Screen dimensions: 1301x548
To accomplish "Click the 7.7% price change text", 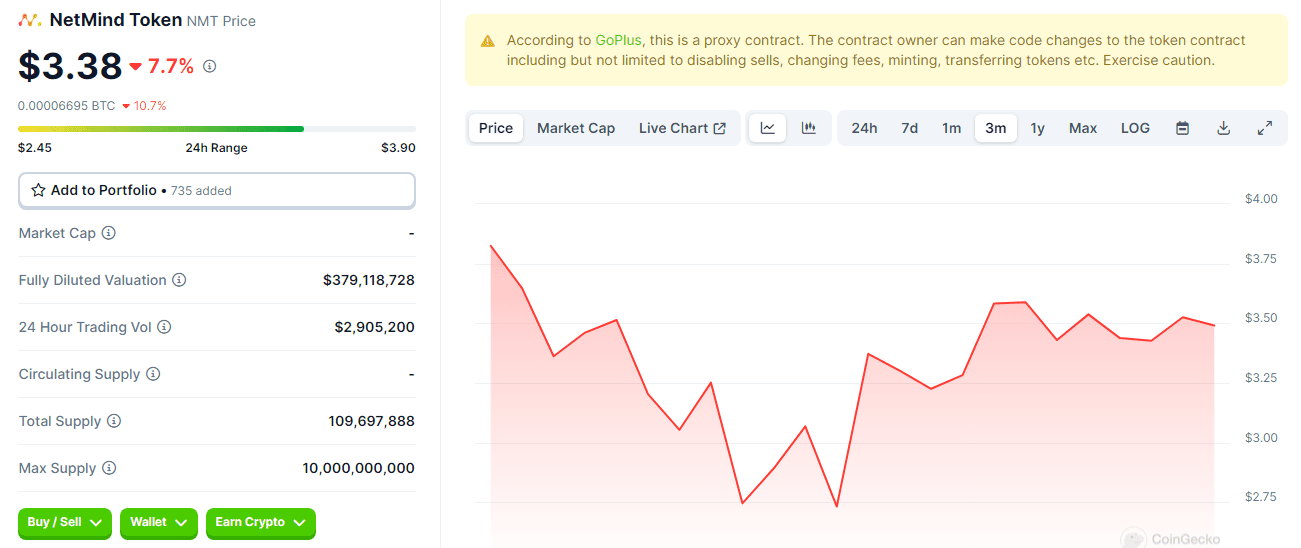I will [171, 67].
